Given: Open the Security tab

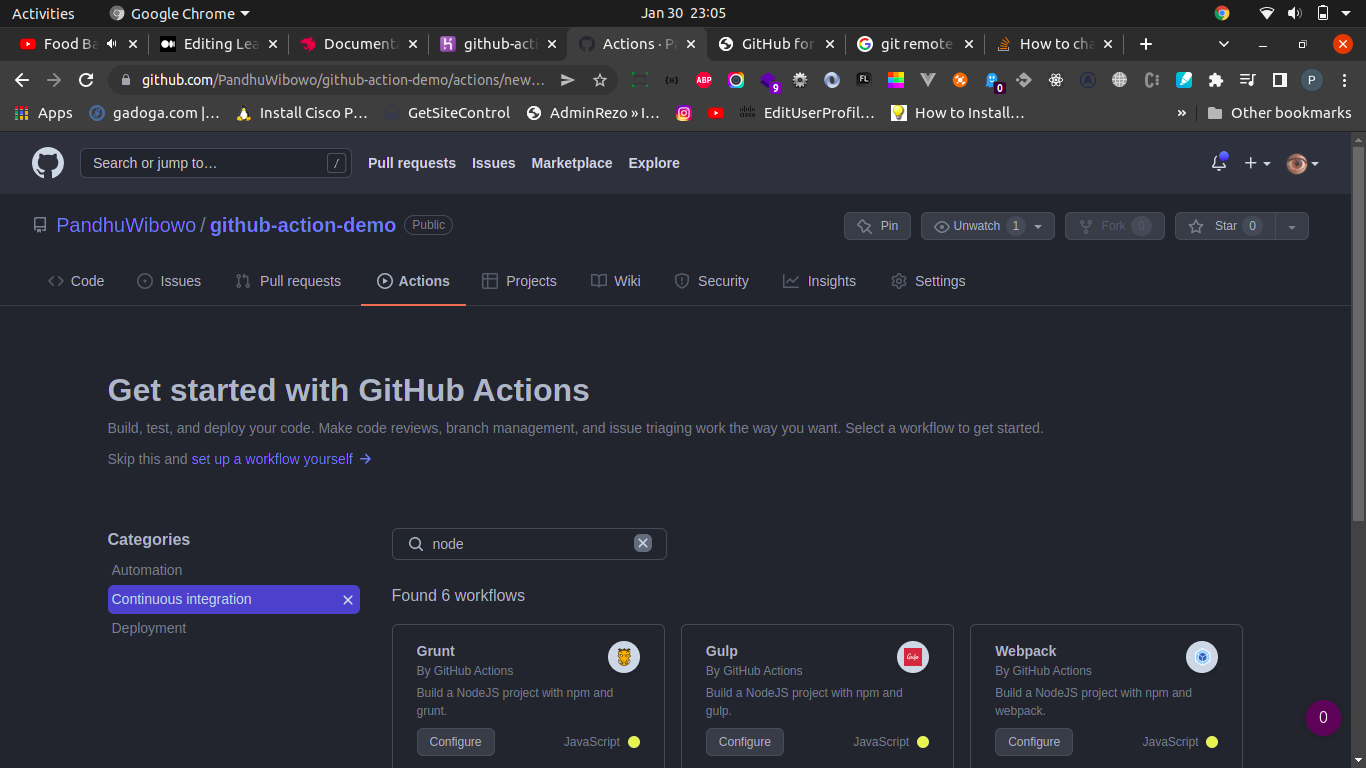Looking at the screenshot, I should click(711, 281).
